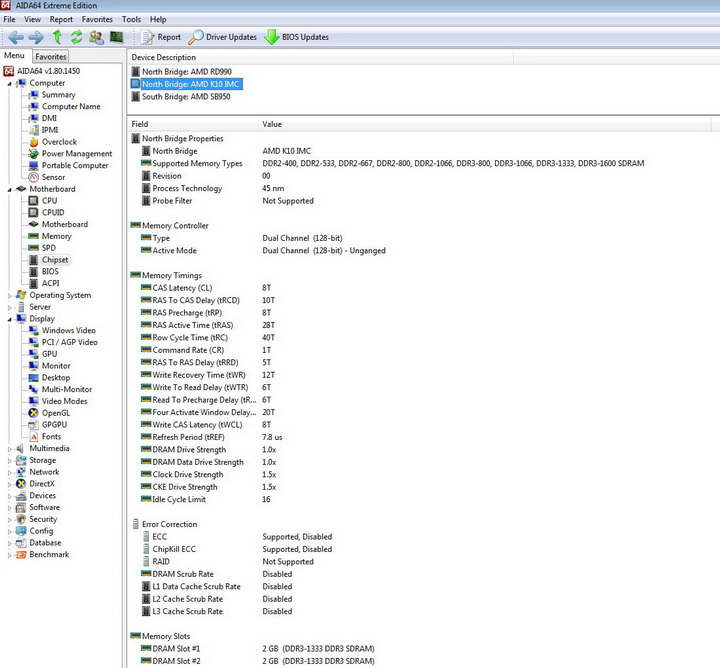Screen dimensions: 720x668
Task: Click the BIOS chip icon
Action: pyautogui.click(x=34, y=271)
